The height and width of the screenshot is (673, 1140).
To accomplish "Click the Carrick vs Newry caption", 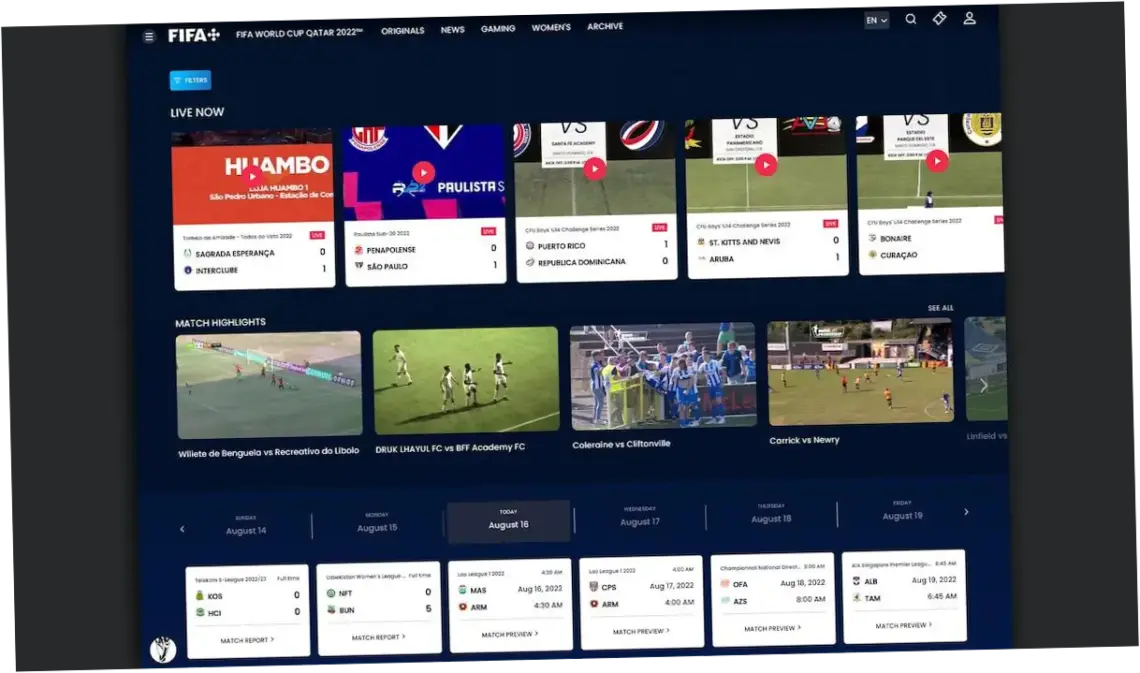I will point(804,440).
